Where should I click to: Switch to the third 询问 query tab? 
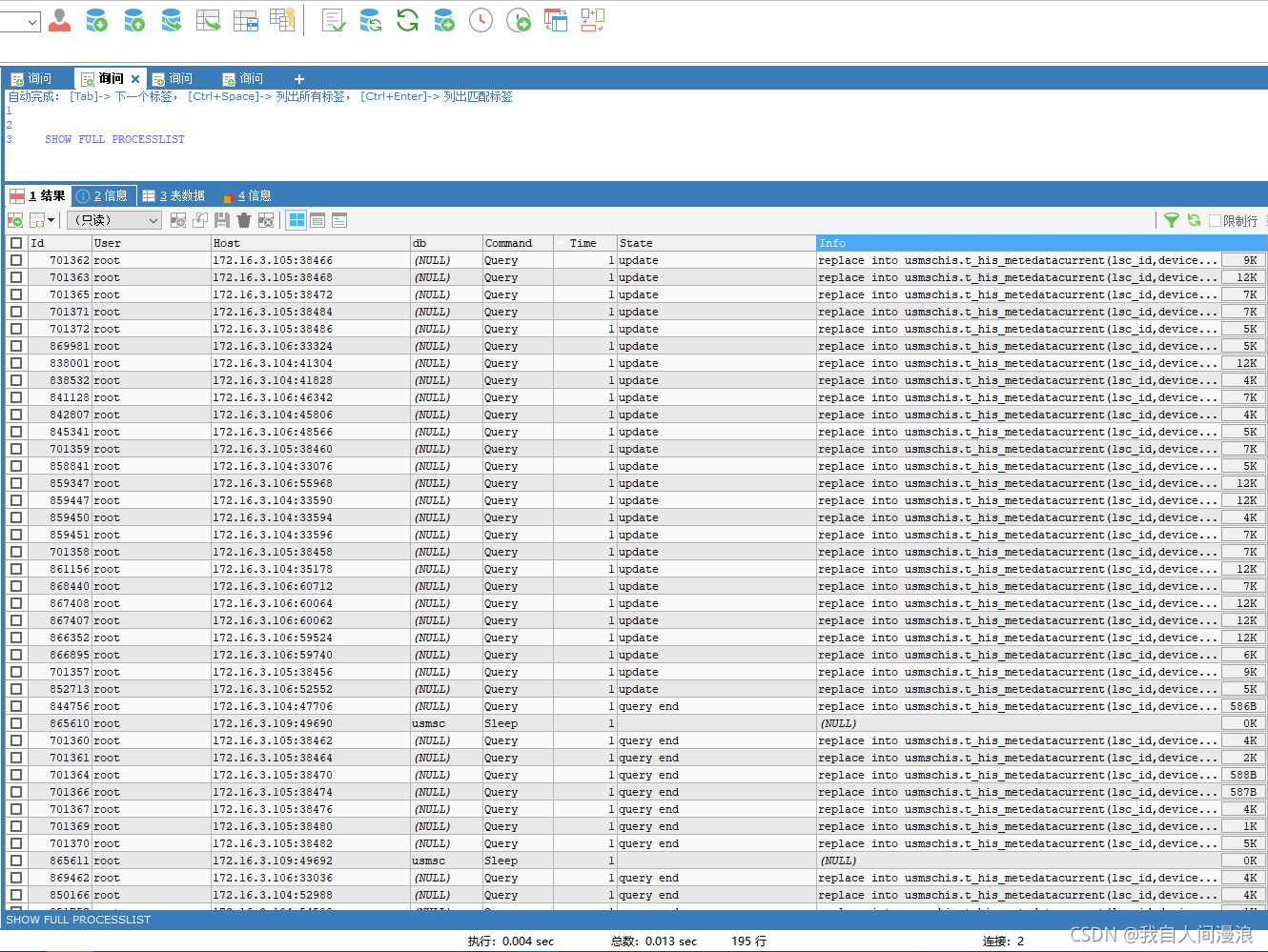[173, 78]
